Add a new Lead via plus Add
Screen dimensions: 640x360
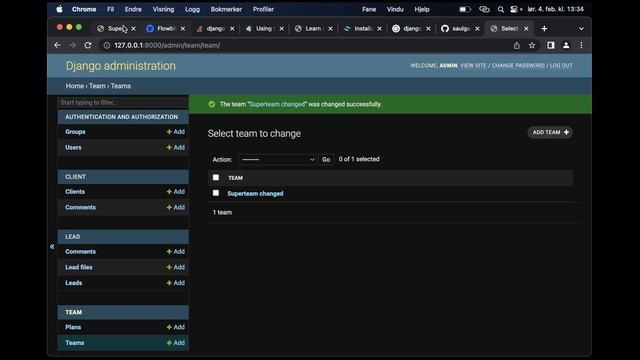click(x=176, y=283)
